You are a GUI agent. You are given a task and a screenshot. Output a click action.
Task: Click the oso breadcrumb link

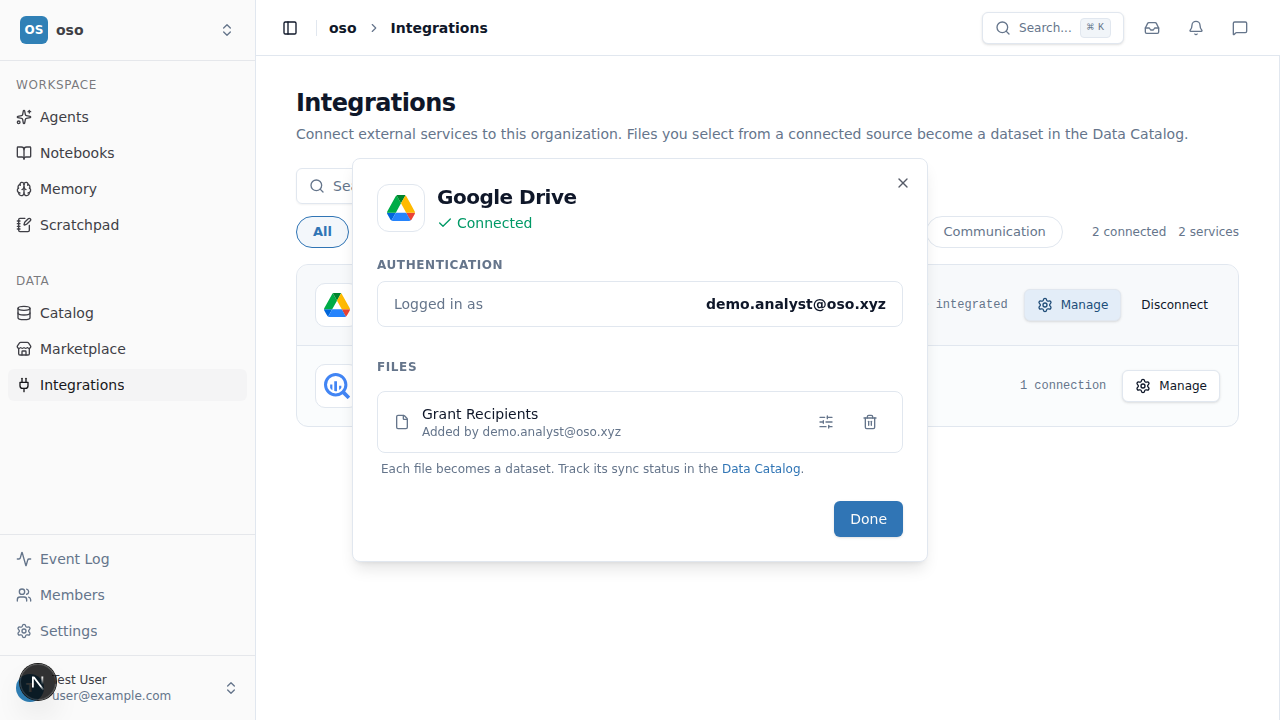tap(343, 28)
